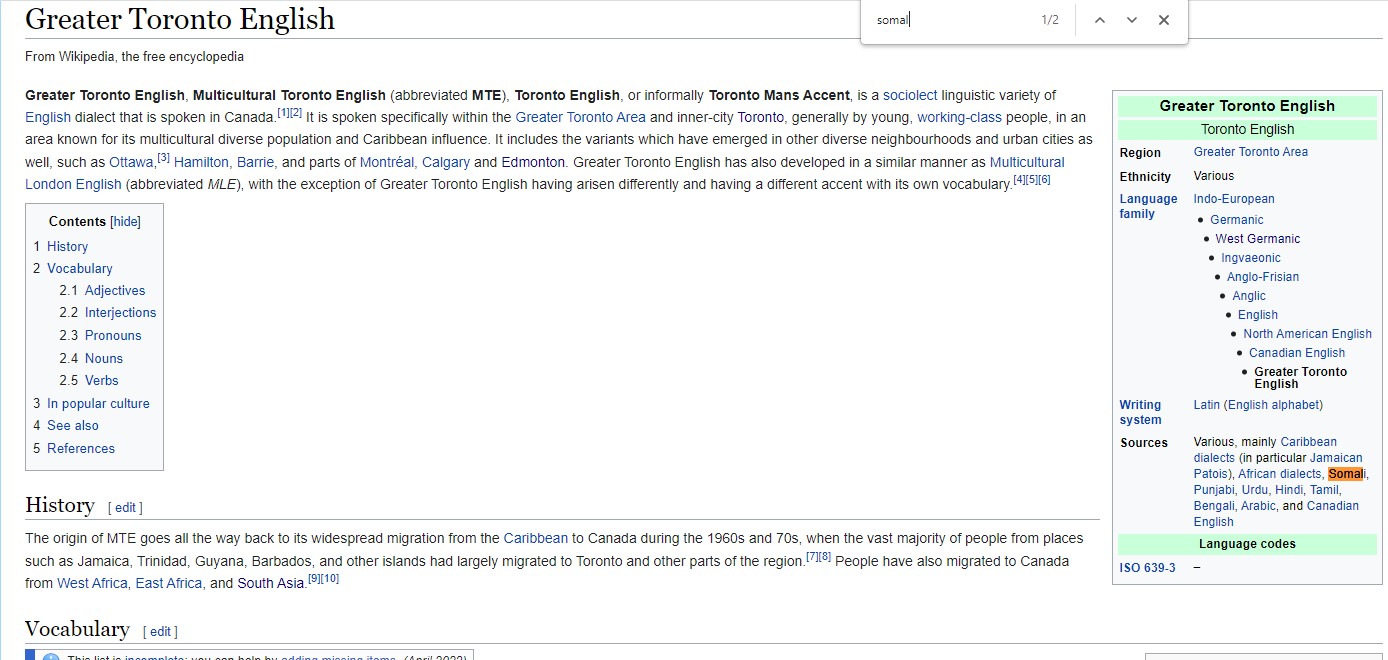The image size is (1388, 660).
Task: Jump to See also in Contents
Action: tap(73, 425)
